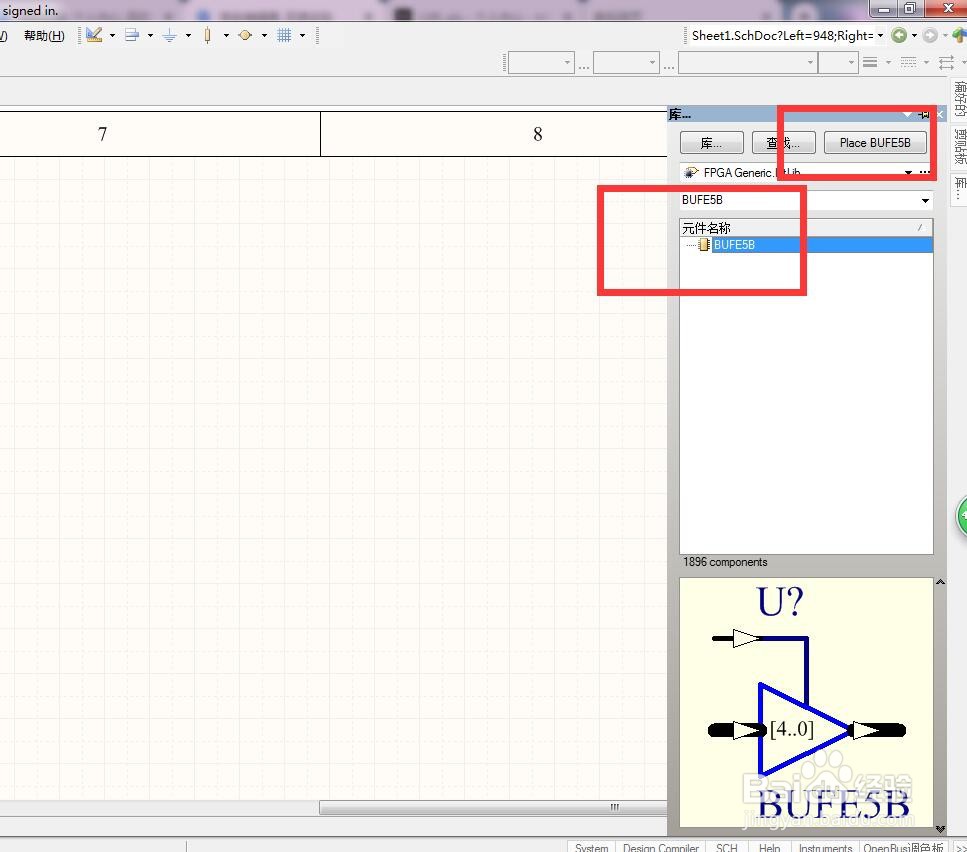This screenshot has width=967, height=852.
Task: Open the FPGA Generic library dropdown
Action: pyautogui.click(x=908, y=173)
